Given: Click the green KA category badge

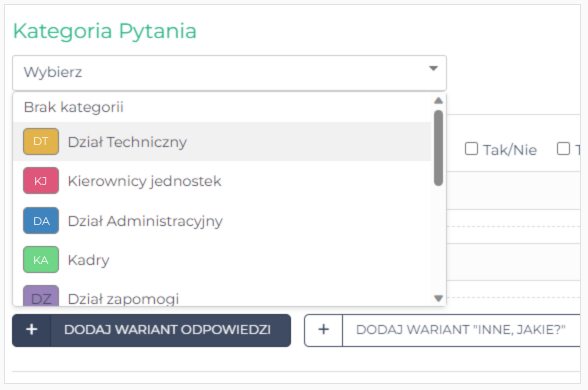Looking at the screenshot, I should (41, 260).
